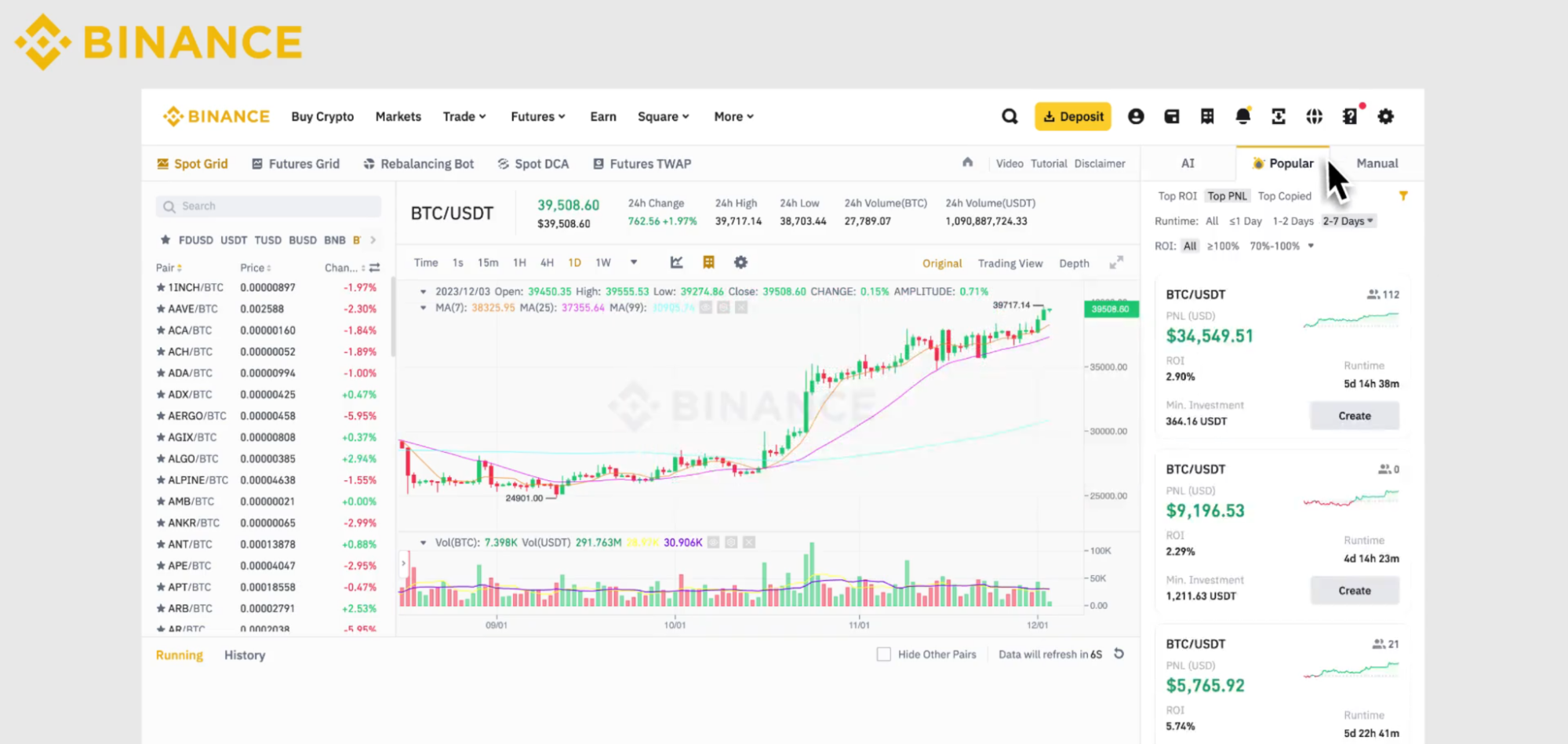Toggle the Top PNL sorting option
Image resolution: width=1568 pixels, height=744 pixels.
point(1226,195)
